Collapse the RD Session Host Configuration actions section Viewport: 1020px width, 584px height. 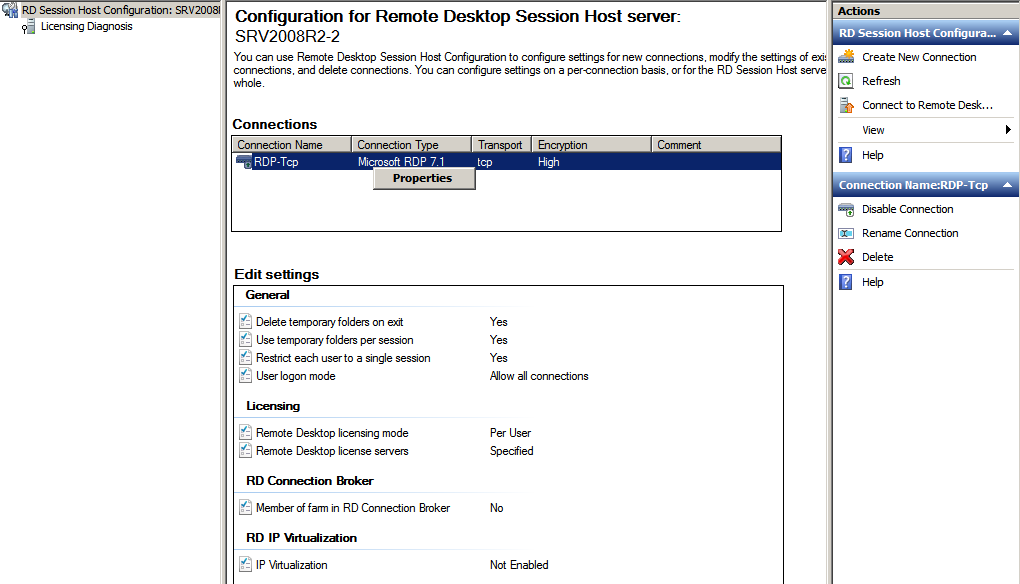click(1007, 33)
